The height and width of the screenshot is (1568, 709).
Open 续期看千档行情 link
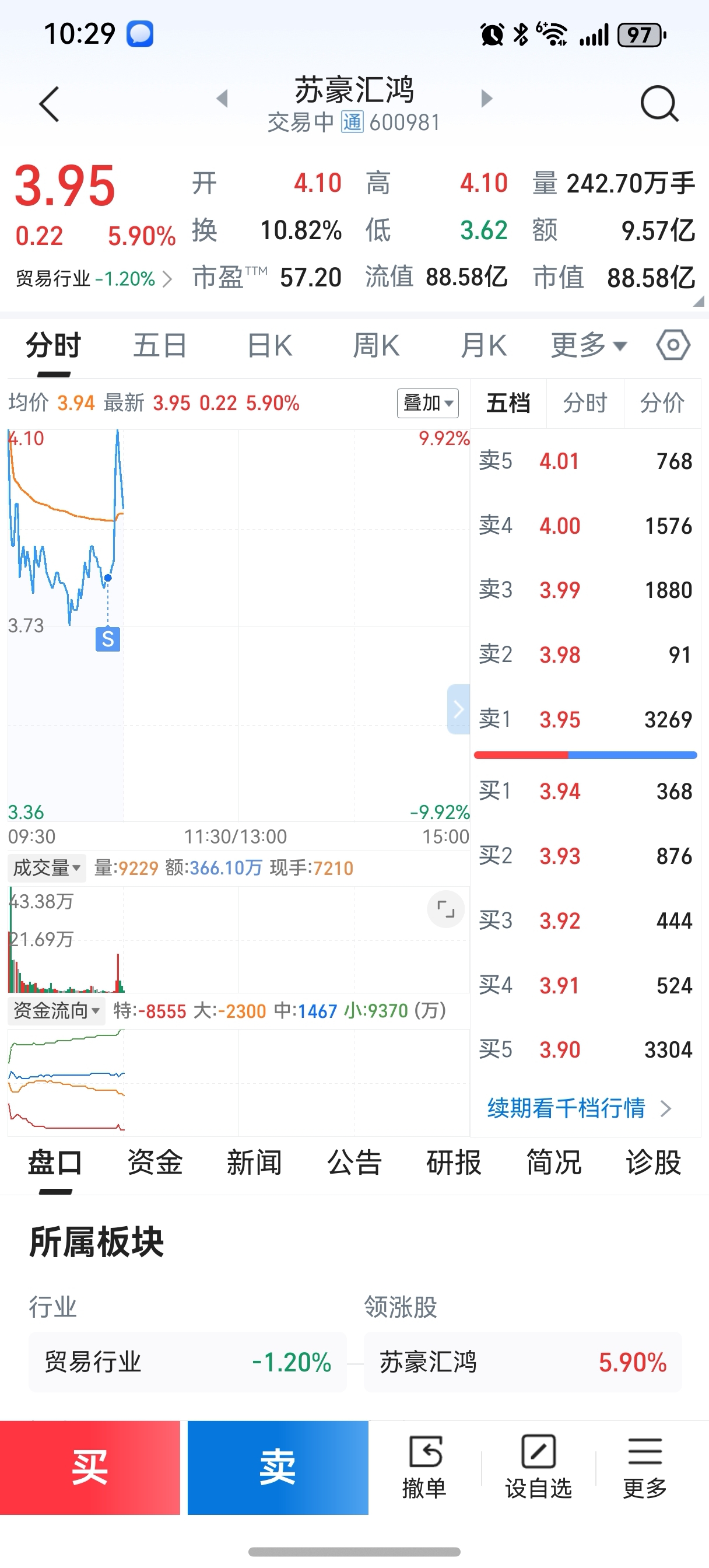(580, 1108)
